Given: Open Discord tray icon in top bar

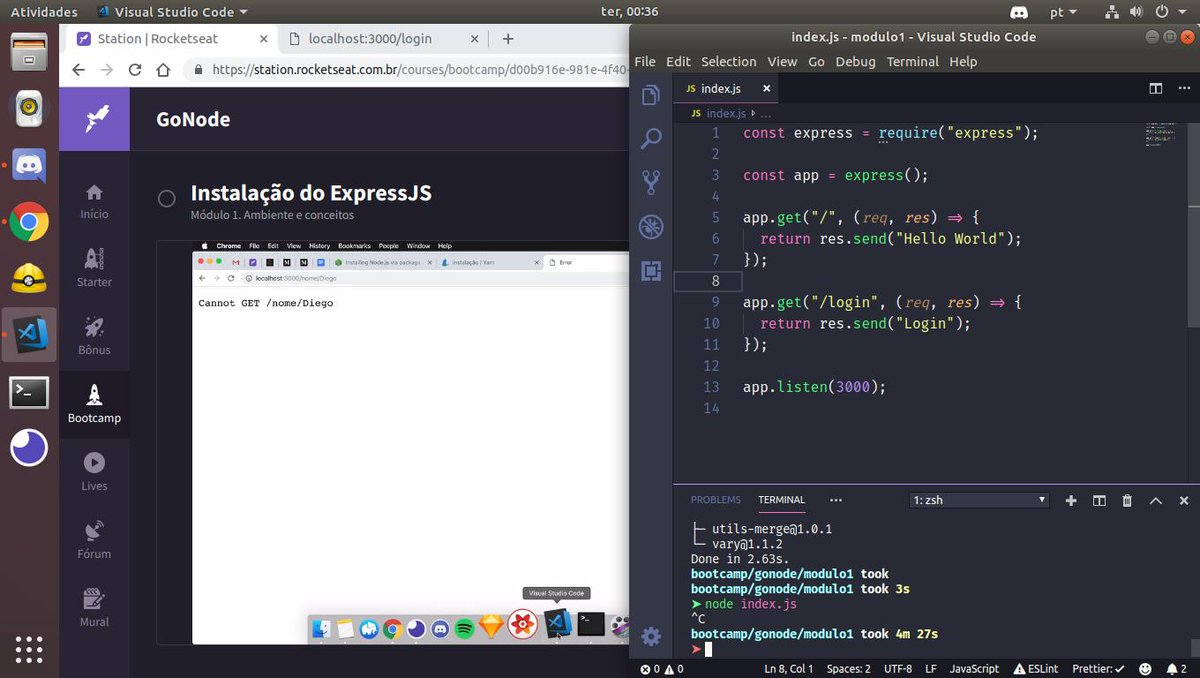Looking at the screenshot, I should coord(1019,12).
